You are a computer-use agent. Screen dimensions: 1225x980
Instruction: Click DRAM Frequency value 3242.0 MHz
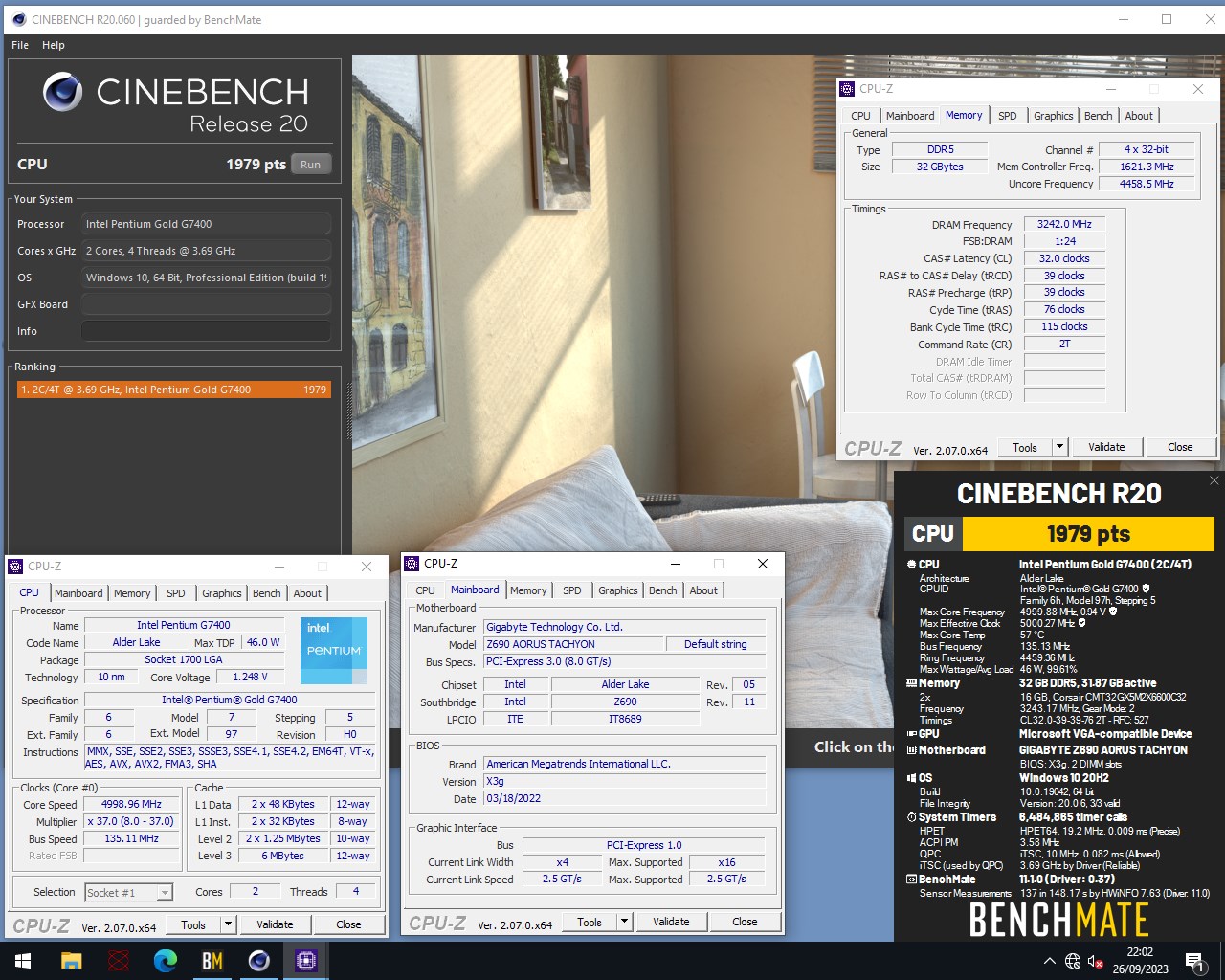1064,224
